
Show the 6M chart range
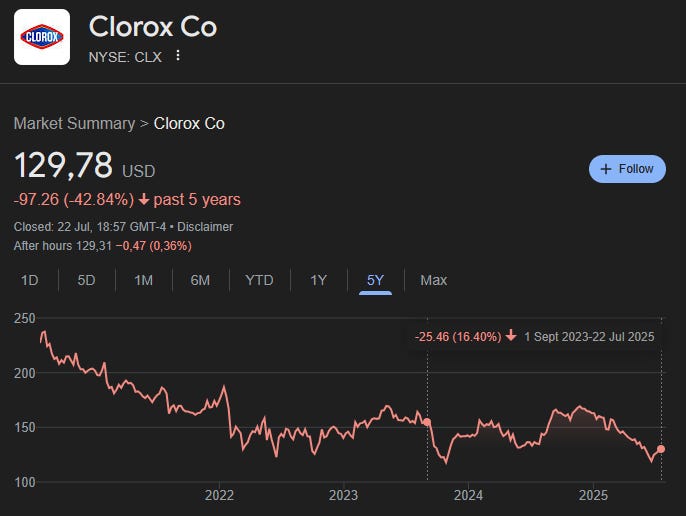point(200,280)
